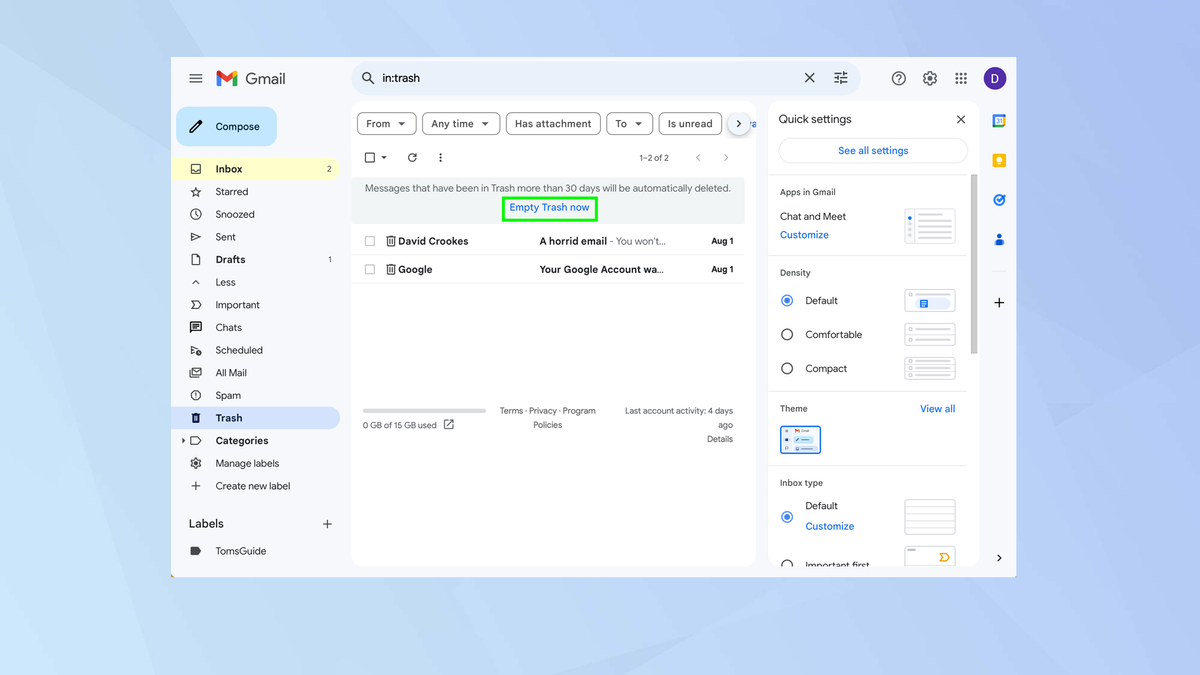Image resolution: width=1200 pixels, height=675 pixels.
Task: Select Compact density option
Action: 788,368
